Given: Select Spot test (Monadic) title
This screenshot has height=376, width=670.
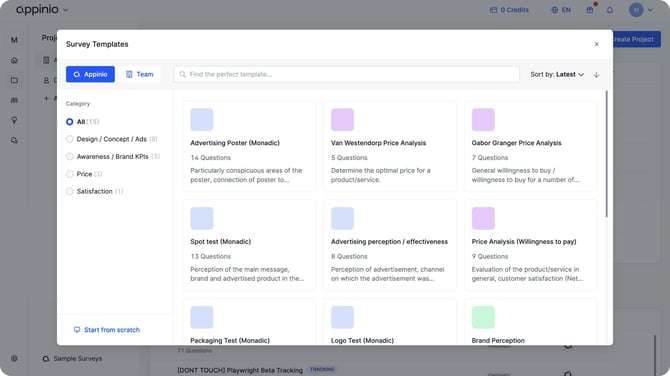Looking at the screenshot, I should [x=220, y=242].
